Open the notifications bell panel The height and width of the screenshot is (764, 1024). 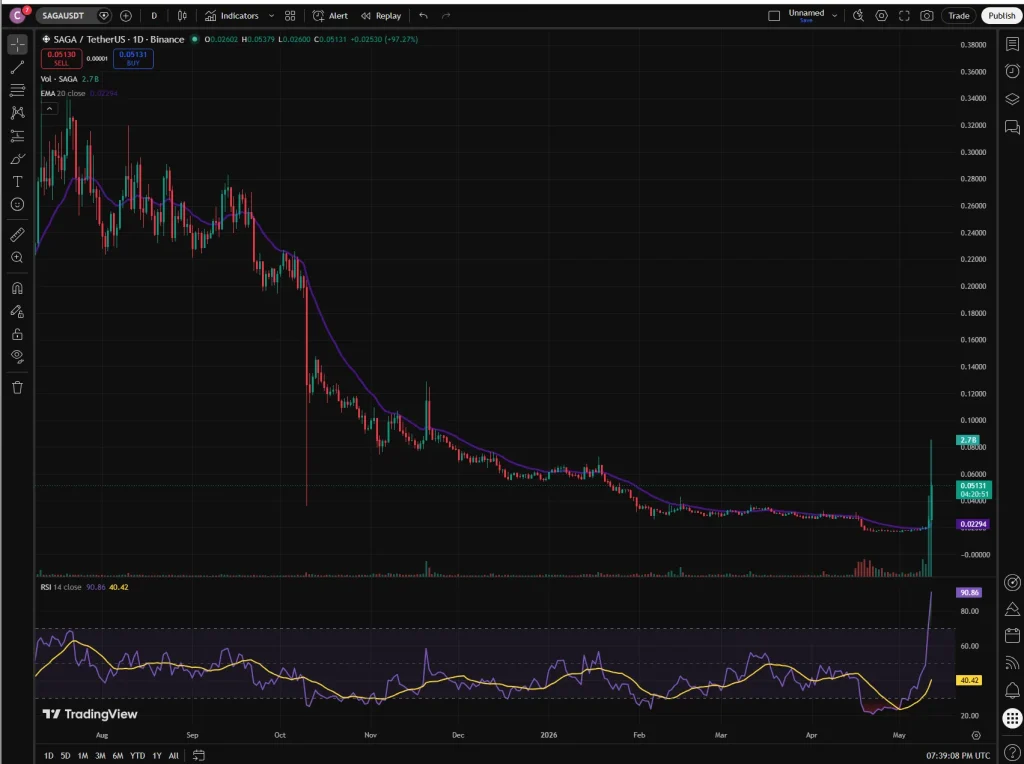tap(1012, 690)
